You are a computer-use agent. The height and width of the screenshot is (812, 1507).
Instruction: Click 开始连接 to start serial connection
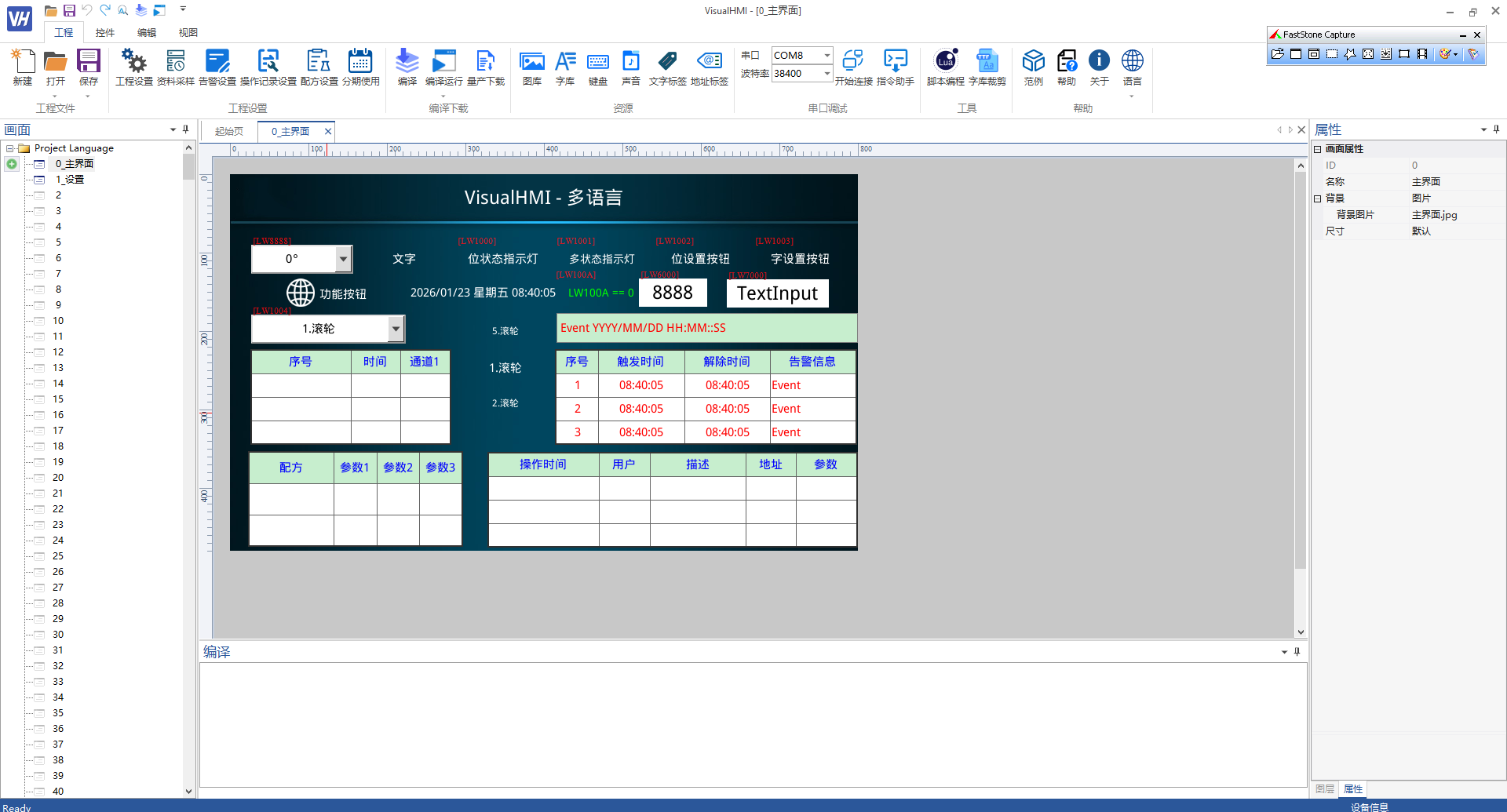[x=853, y=67]
